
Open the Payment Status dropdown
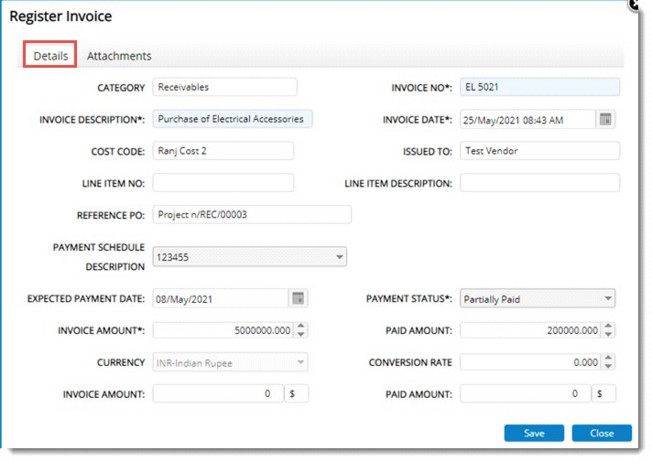click(x=607, y=299)
